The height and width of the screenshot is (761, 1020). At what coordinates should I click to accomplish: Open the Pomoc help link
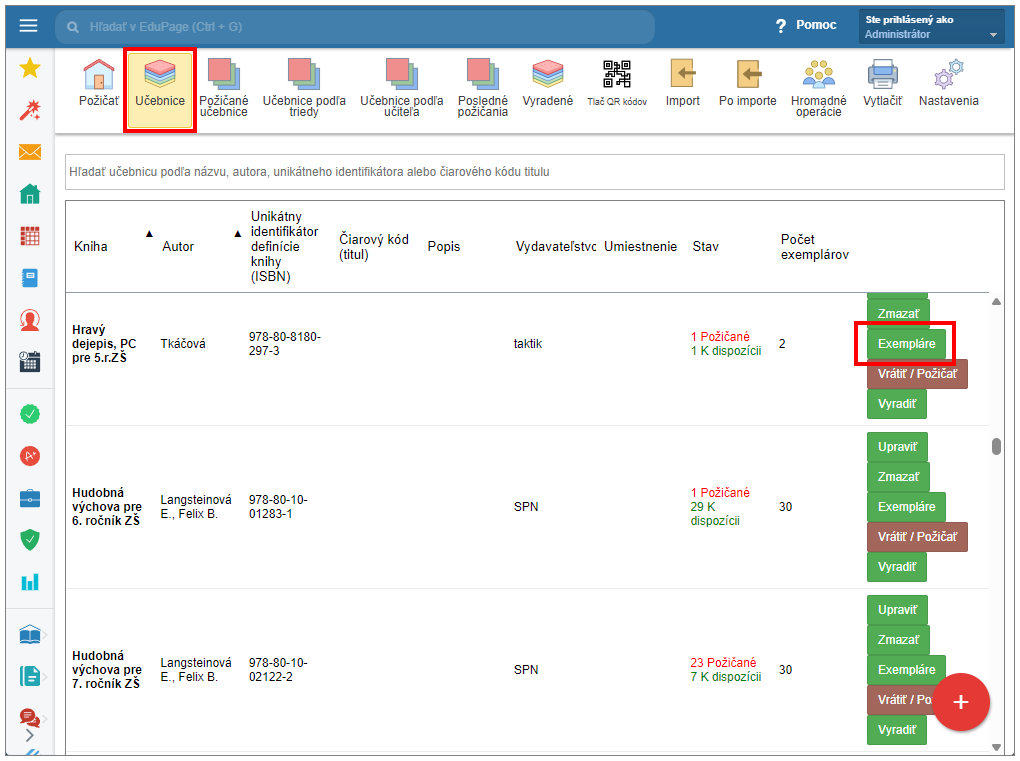806,25
